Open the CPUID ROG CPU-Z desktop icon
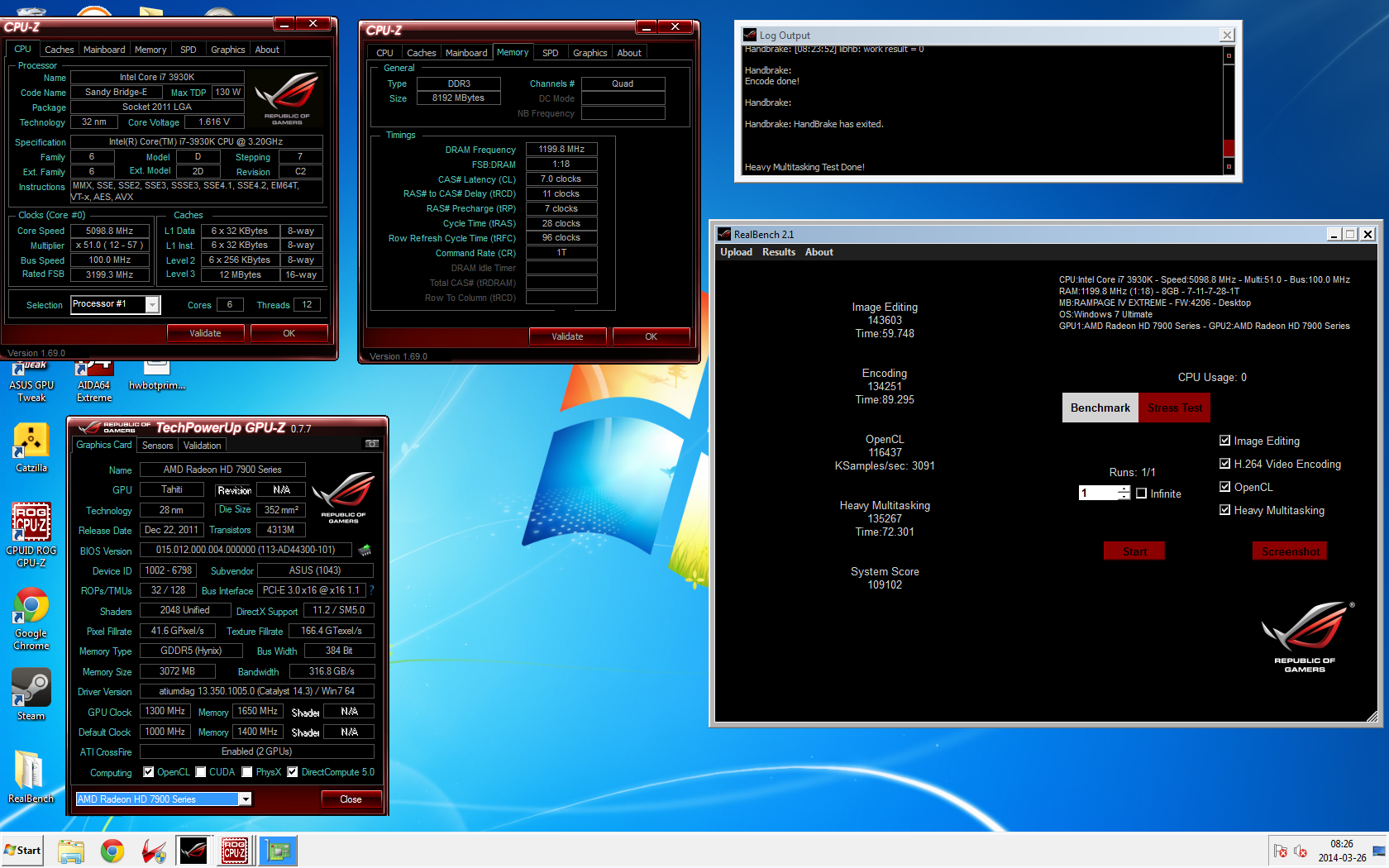The width and height of the screenshot is (1389, 868). (31, 534)
